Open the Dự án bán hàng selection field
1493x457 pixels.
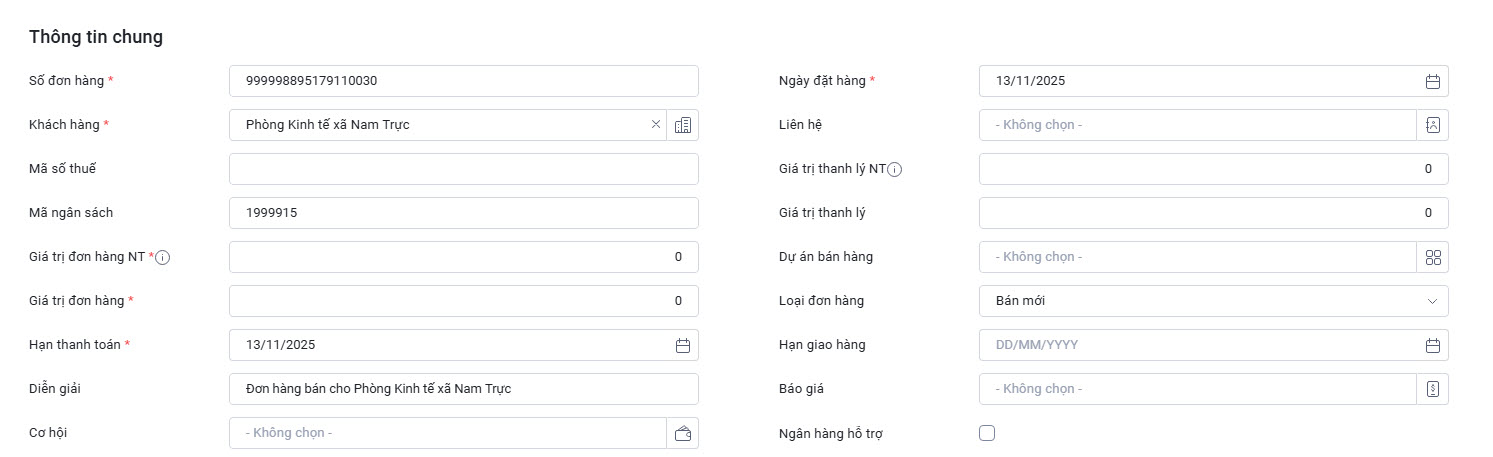click(x=1197, y=257)
